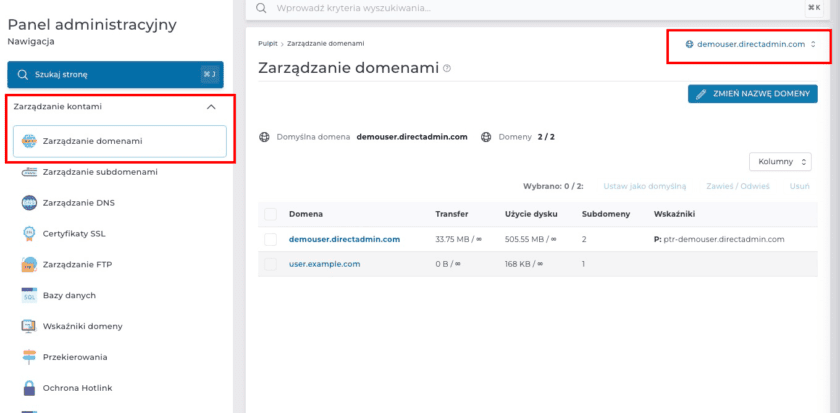840x413 pixels.
Task: Open Bazy danych menu item
Action: (69, 295)
